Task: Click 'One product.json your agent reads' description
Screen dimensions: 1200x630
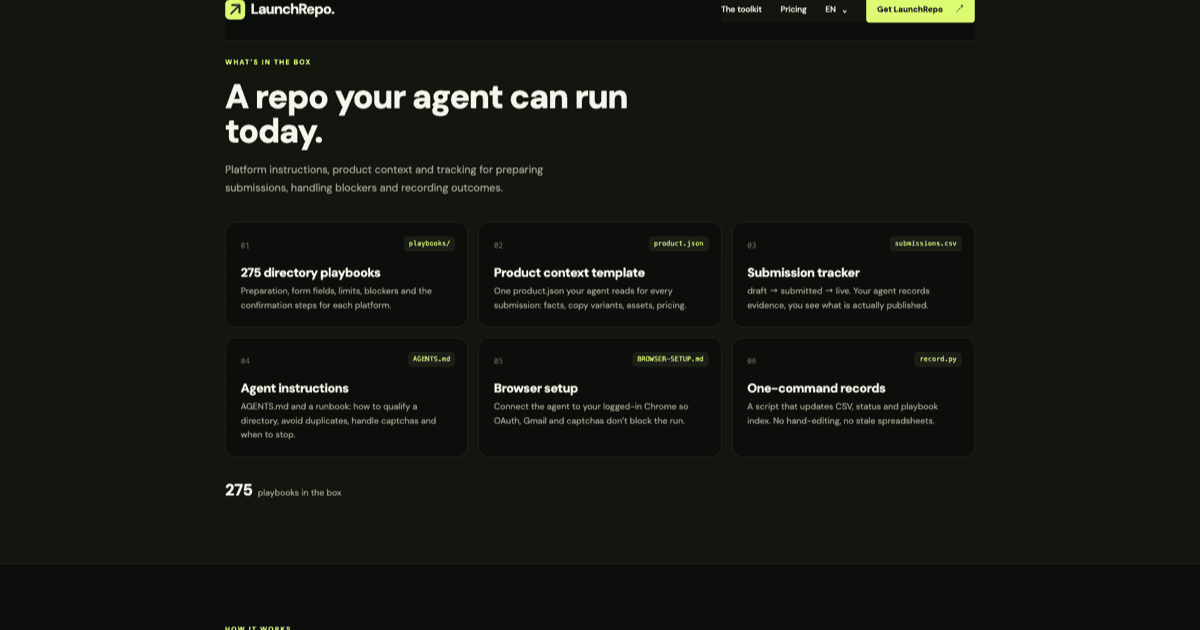Action: pyautogui.click(x=590, y=298)
